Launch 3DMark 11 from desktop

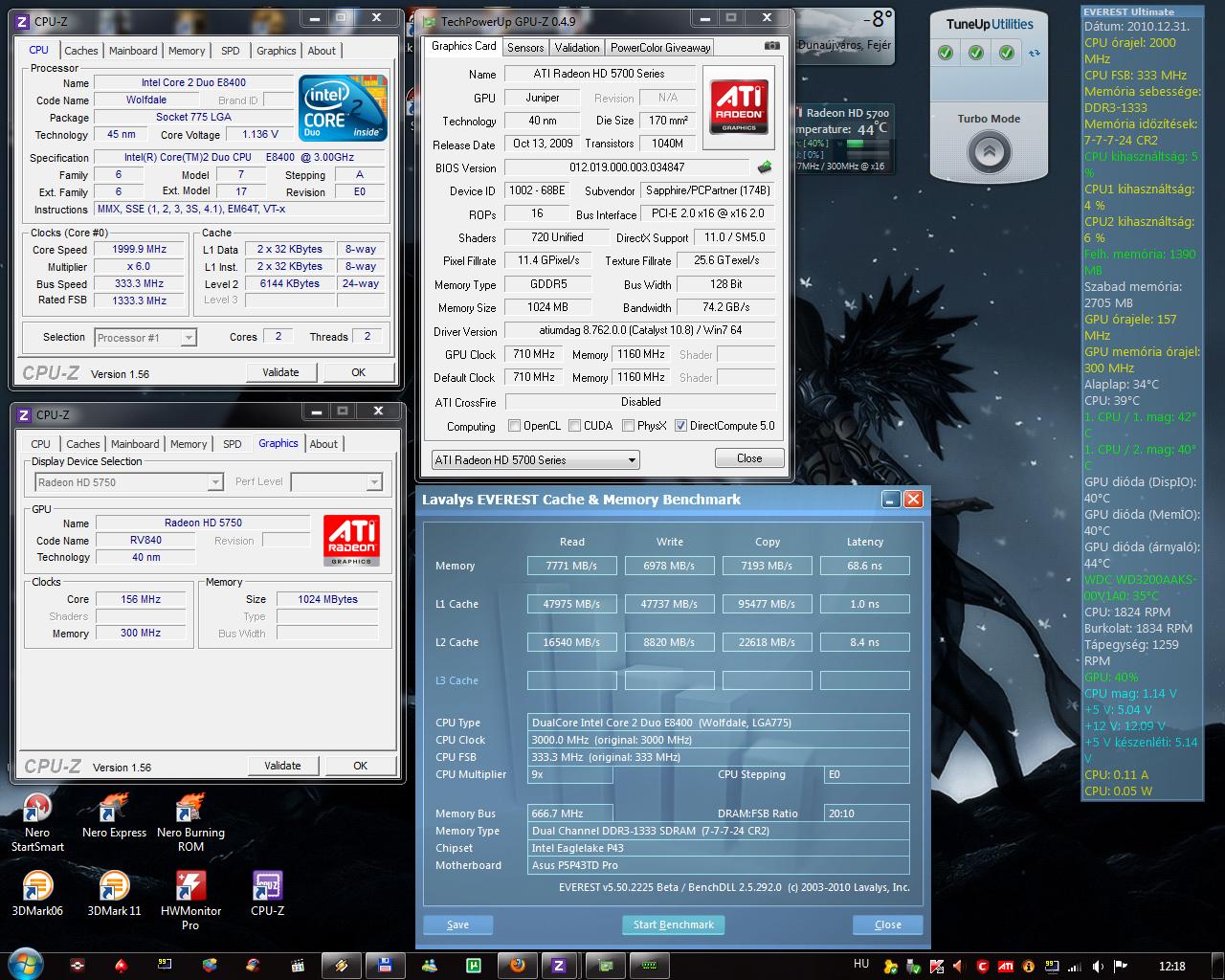pos(114,892)
